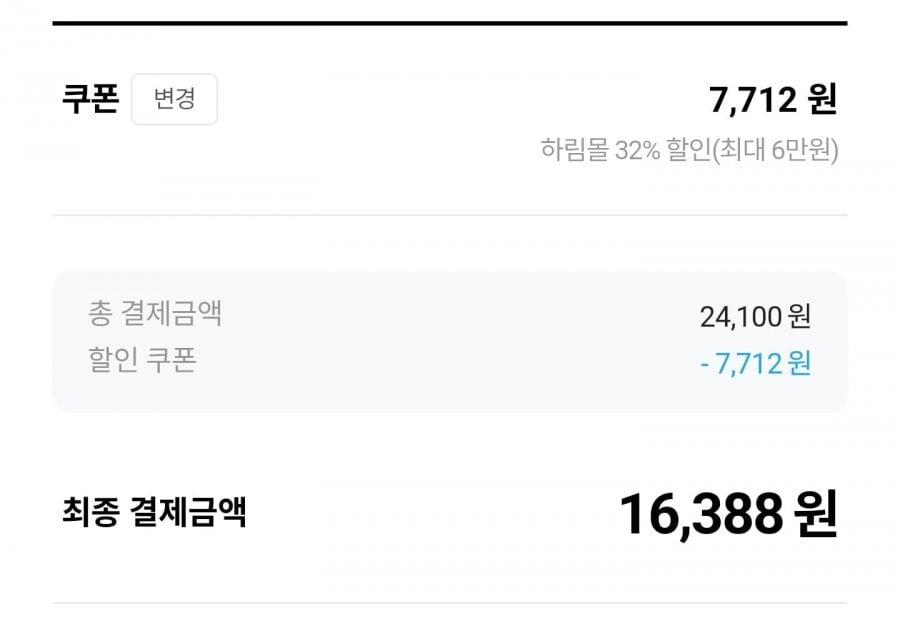Click the 원 symbol after 24,100
The height and width of the screenshot is (619, 900).
799,317
